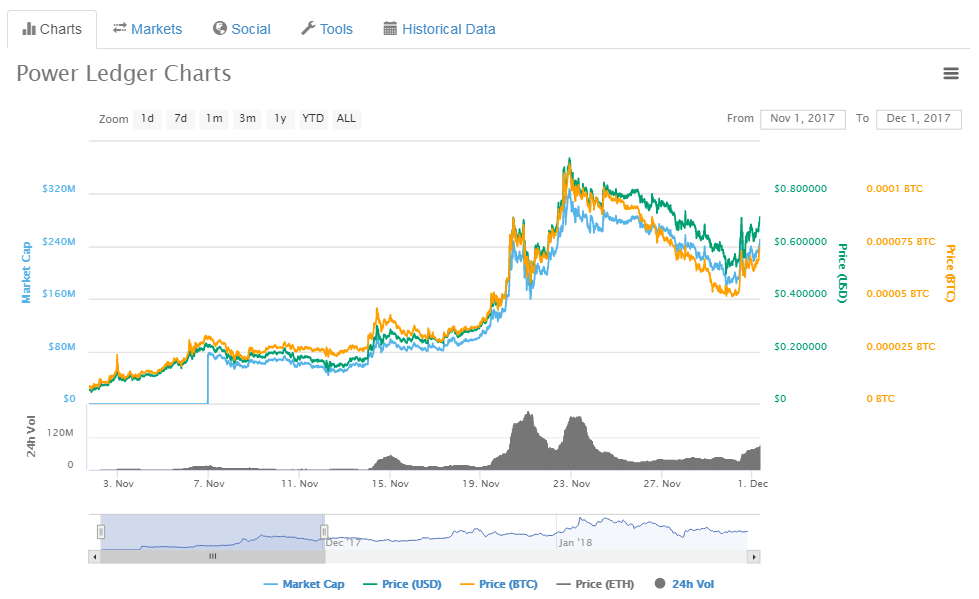Click the '7. Nov' date axis label

209,483
